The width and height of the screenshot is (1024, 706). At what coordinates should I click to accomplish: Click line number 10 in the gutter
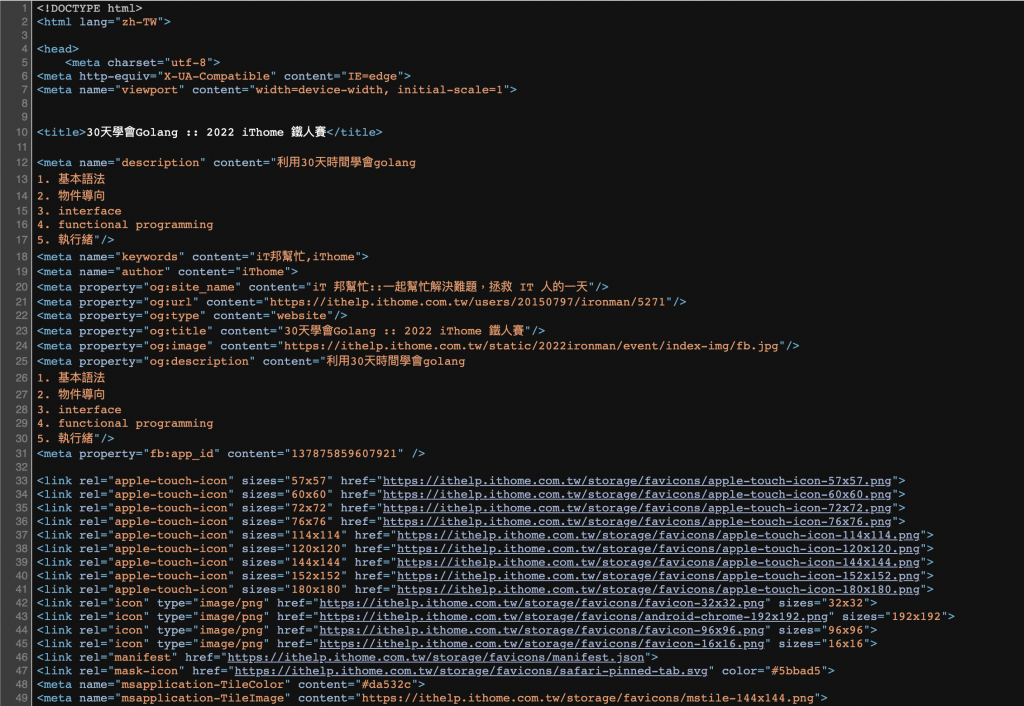click(x=22, y=132)
